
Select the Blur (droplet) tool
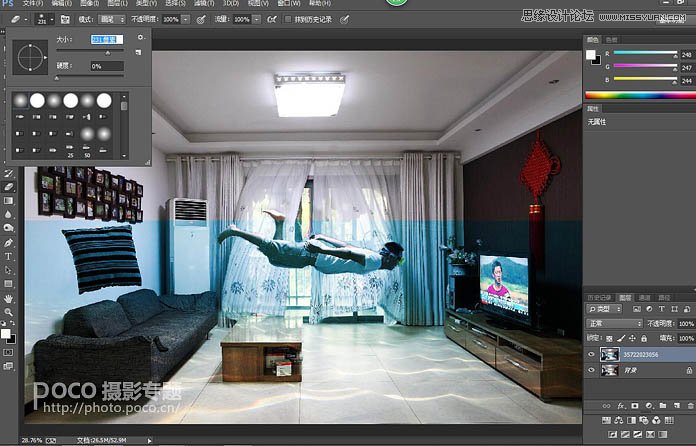pos(8,214)
